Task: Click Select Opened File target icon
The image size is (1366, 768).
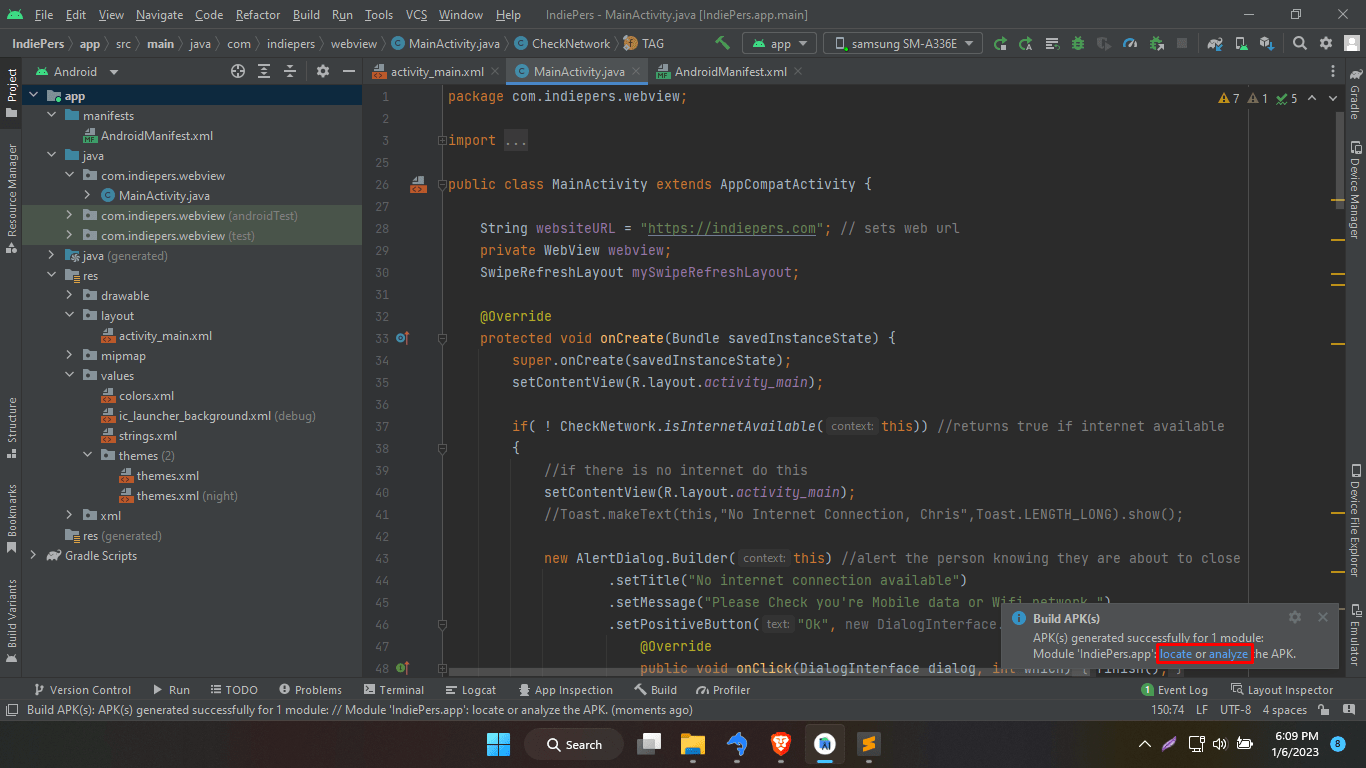Action: tap(238, 71)
